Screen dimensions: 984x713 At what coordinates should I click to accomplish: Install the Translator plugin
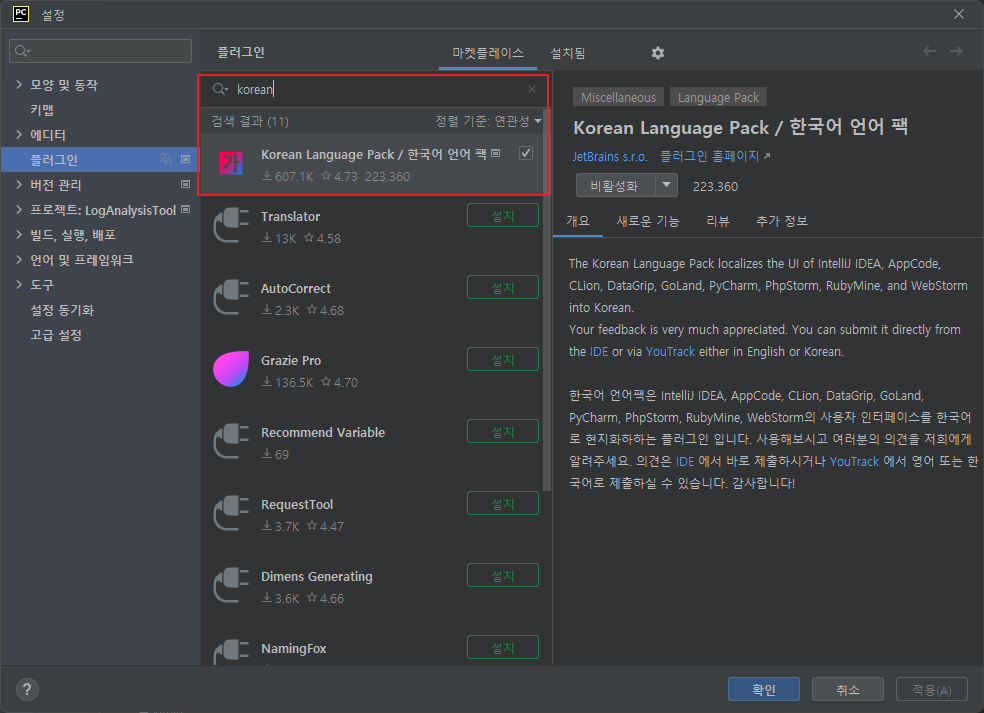click(x=503, y=215)
